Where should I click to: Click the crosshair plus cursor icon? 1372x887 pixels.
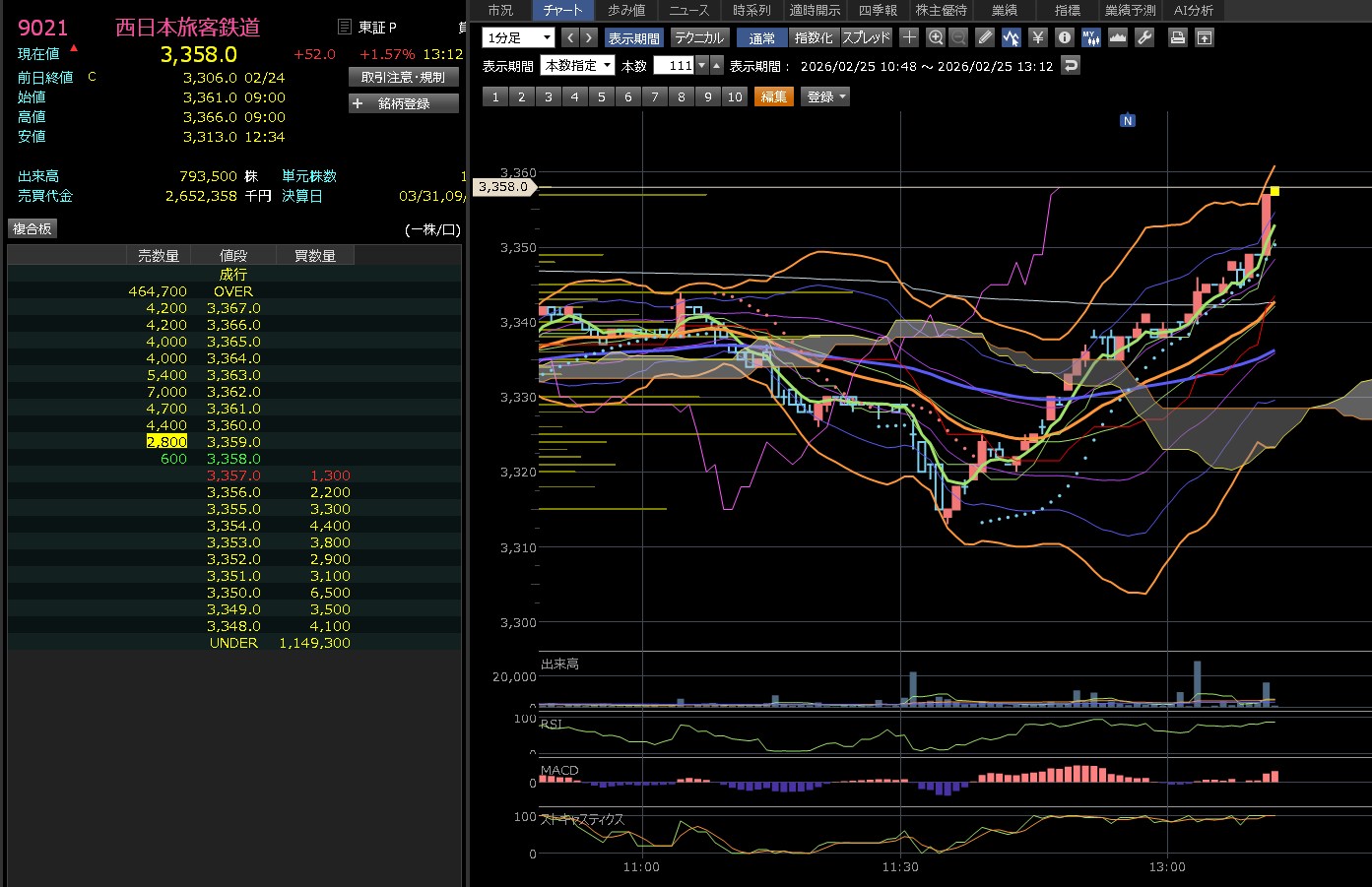click(x=909, y=37)
